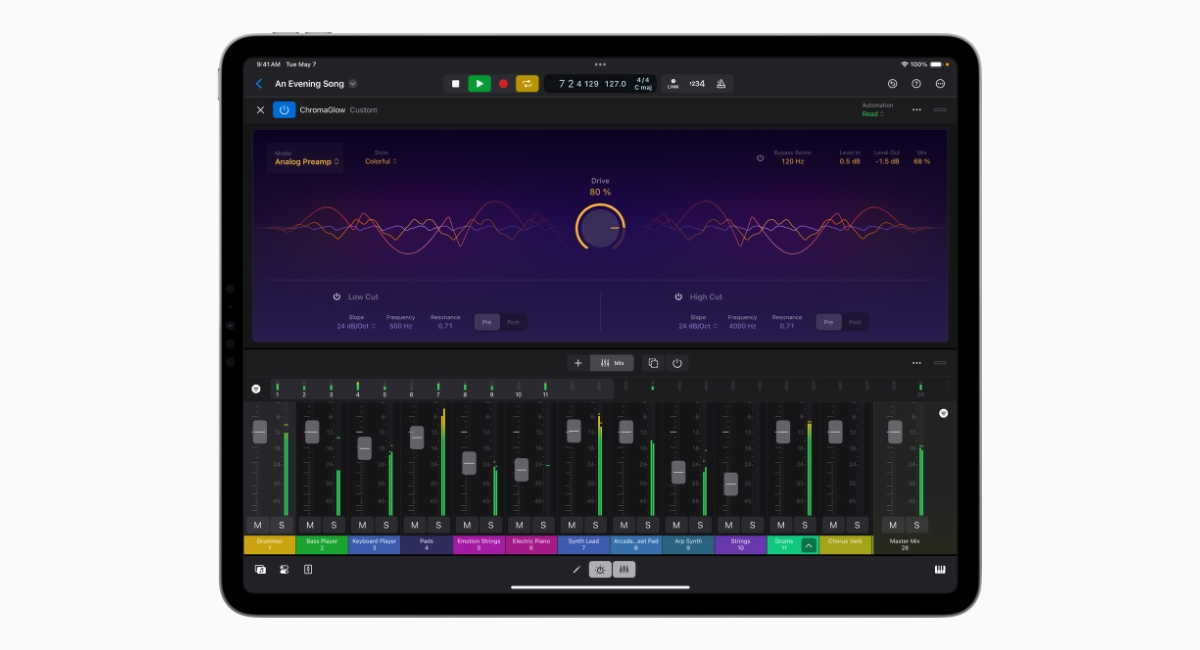Enable the 1234 count-in icon
The height and width of the screenshot is (650, 1200).
click(x=697, y=83)
